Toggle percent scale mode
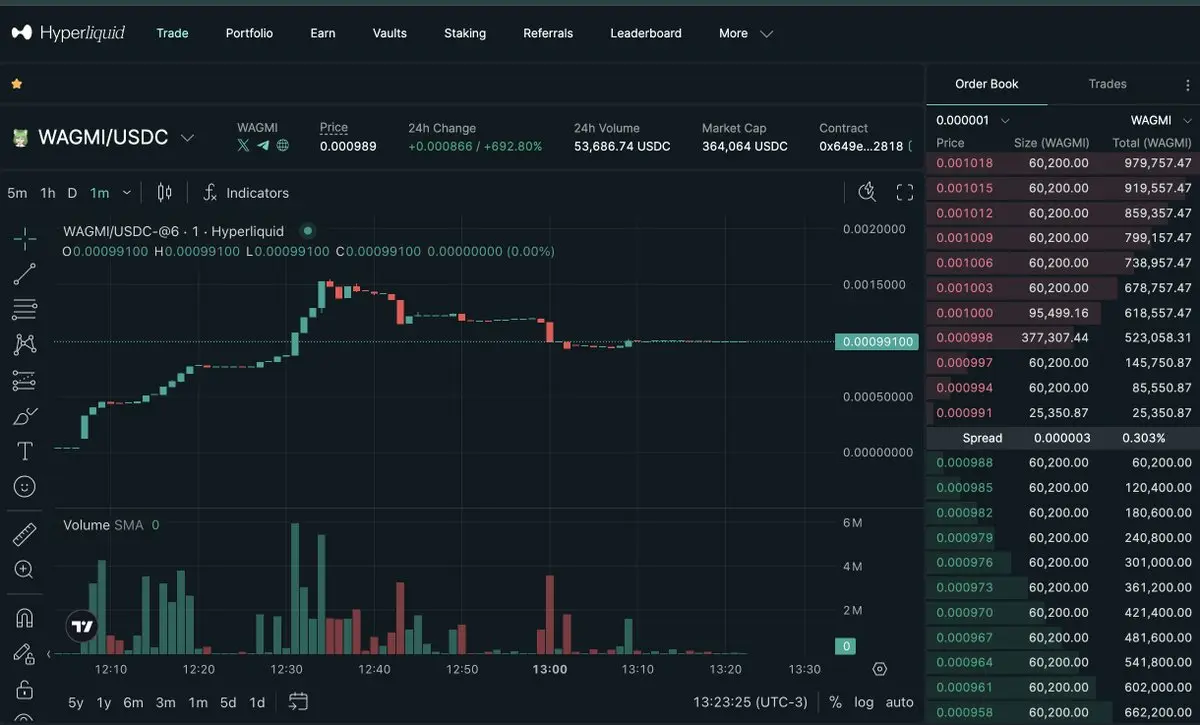Screen dimensions: 1200x725 tap(835, 702)
